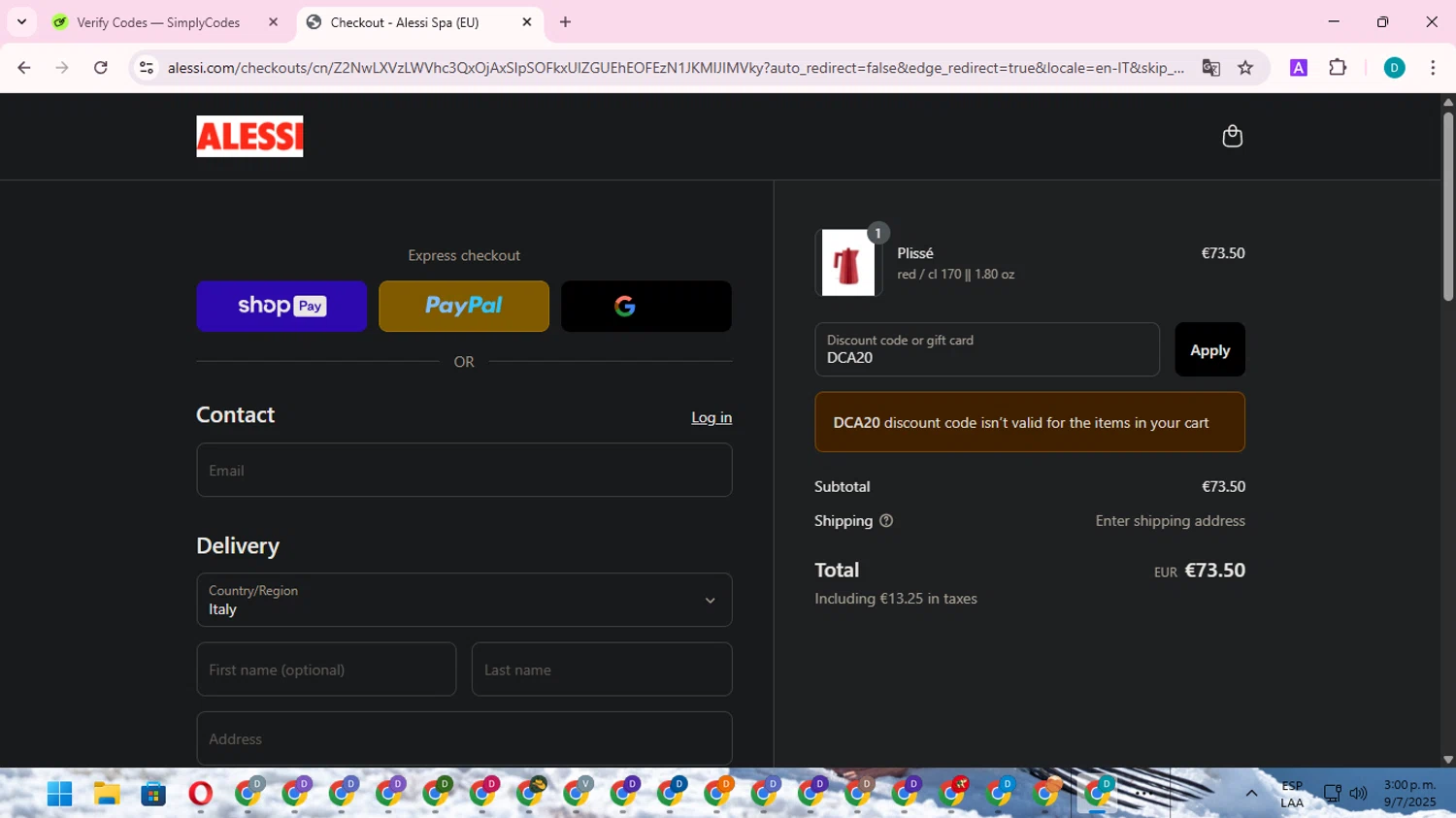Screen dimensions: 1456x818
Task: Open Microsoft Store from taskbar
Action: click(x=153, y=794)
